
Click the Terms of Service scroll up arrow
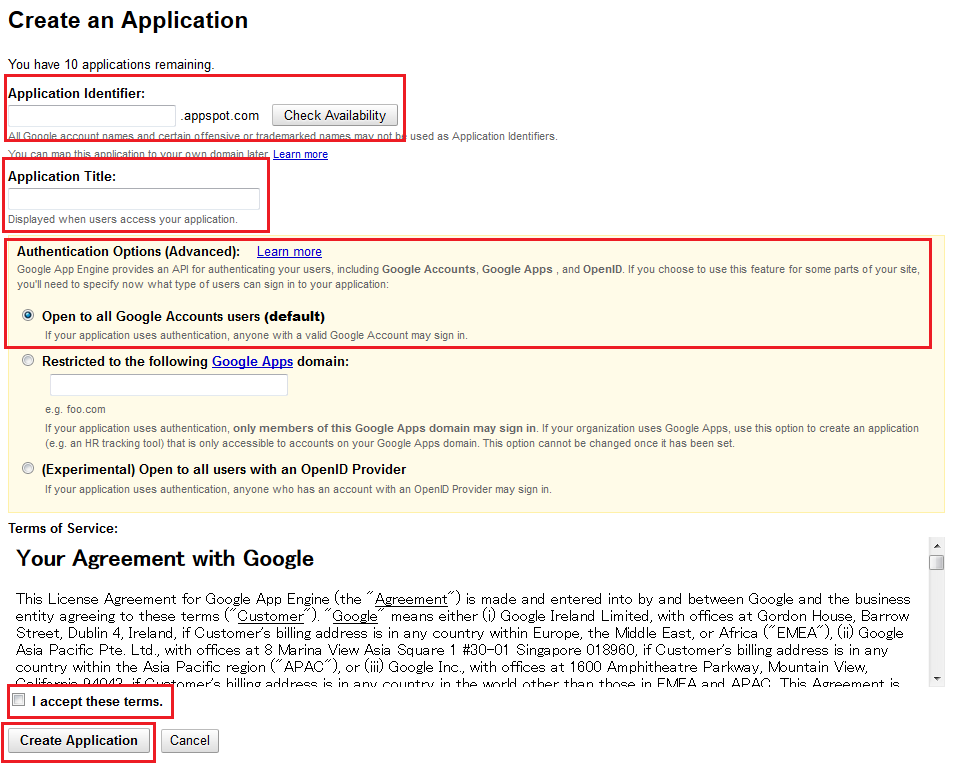[936, 545]
